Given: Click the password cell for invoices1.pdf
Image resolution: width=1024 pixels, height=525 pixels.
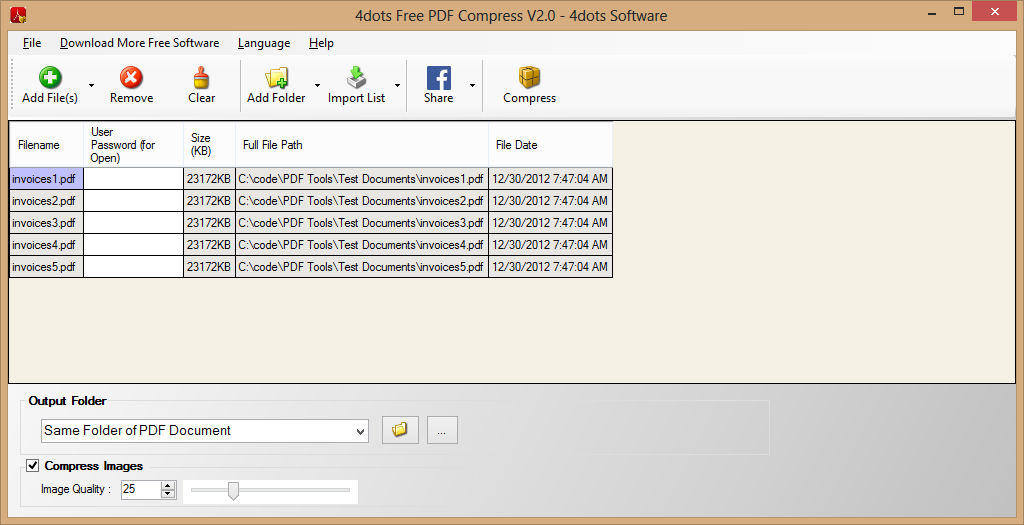Looking at the screenshot, I should point(133,179).
